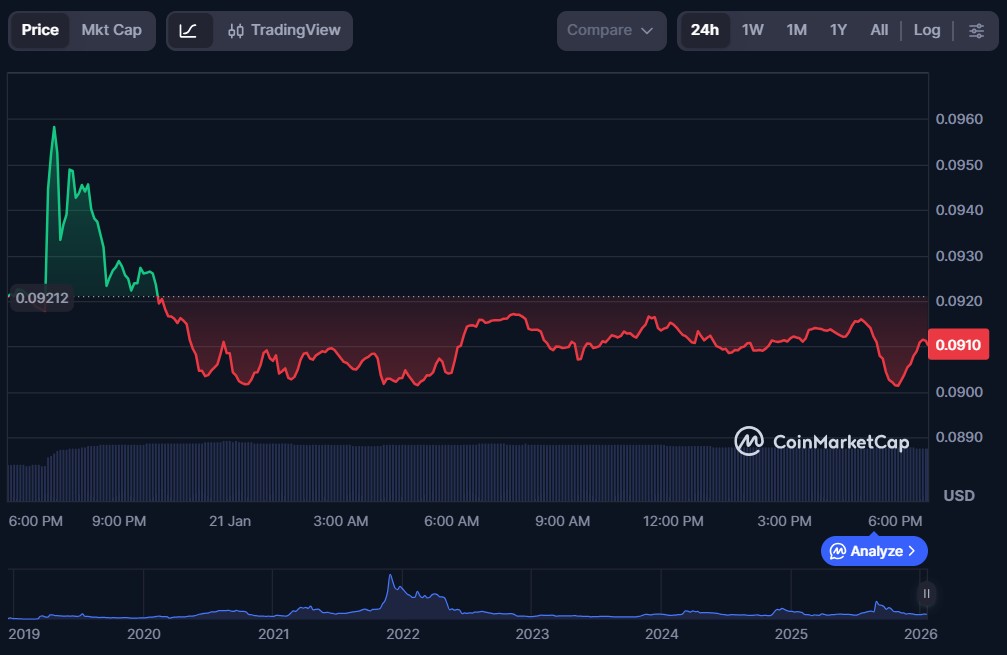
Task: Switch chart to Mkt Cap view
Action: pos(111,30)
